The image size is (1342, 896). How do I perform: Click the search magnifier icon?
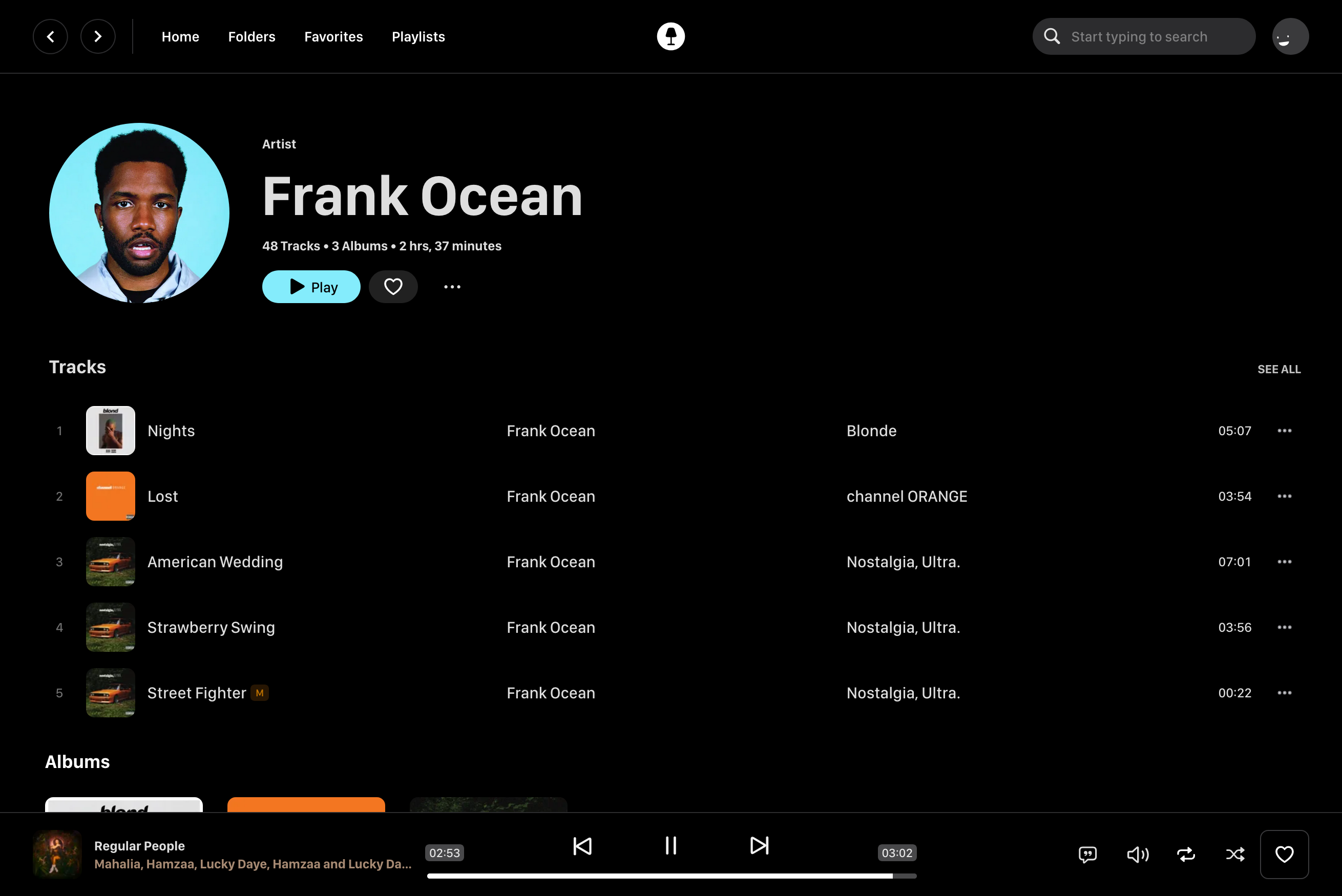(x=1052, y=36)
